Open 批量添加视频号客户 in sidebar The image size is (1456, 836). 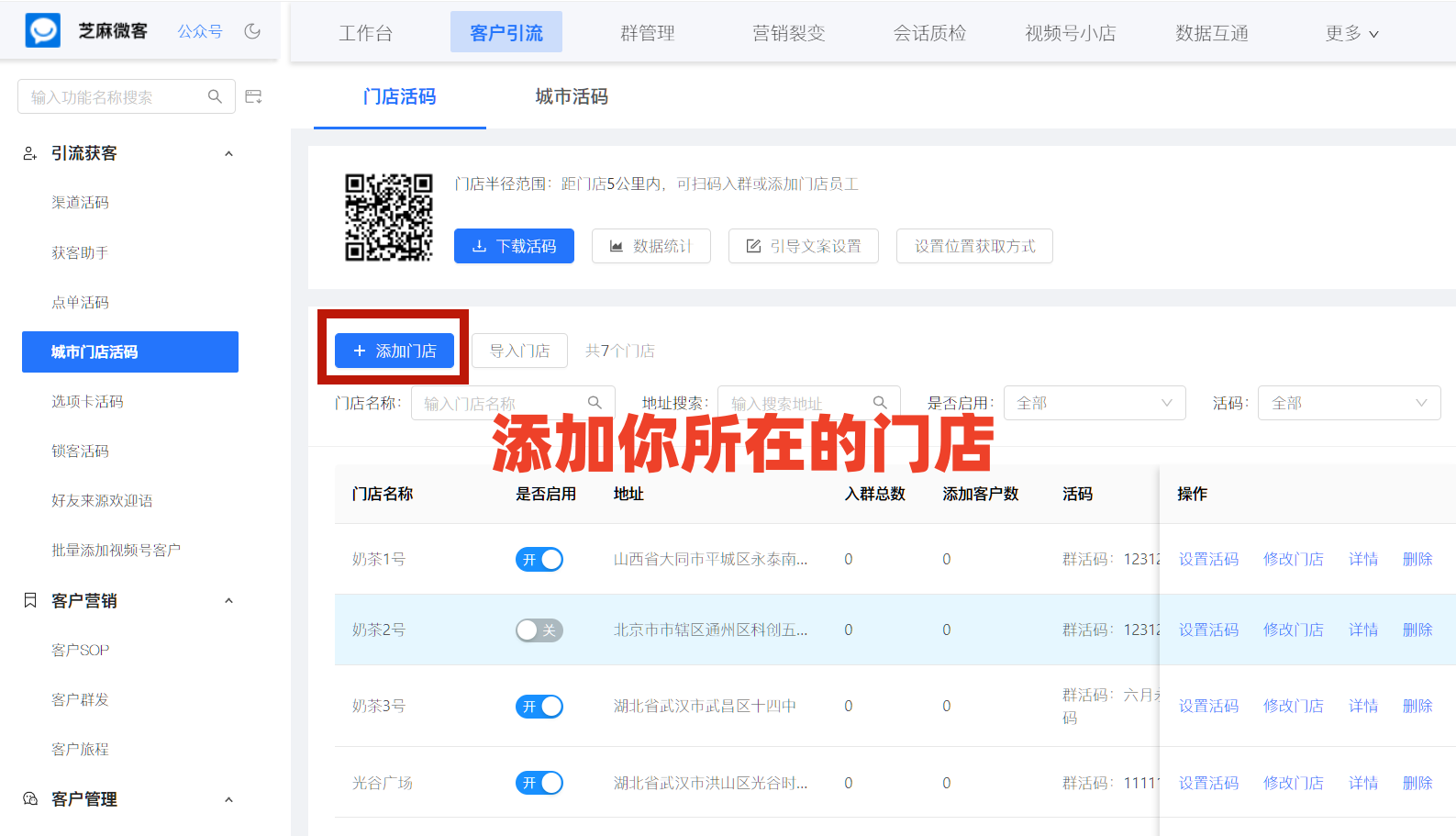tap(117, 550)
